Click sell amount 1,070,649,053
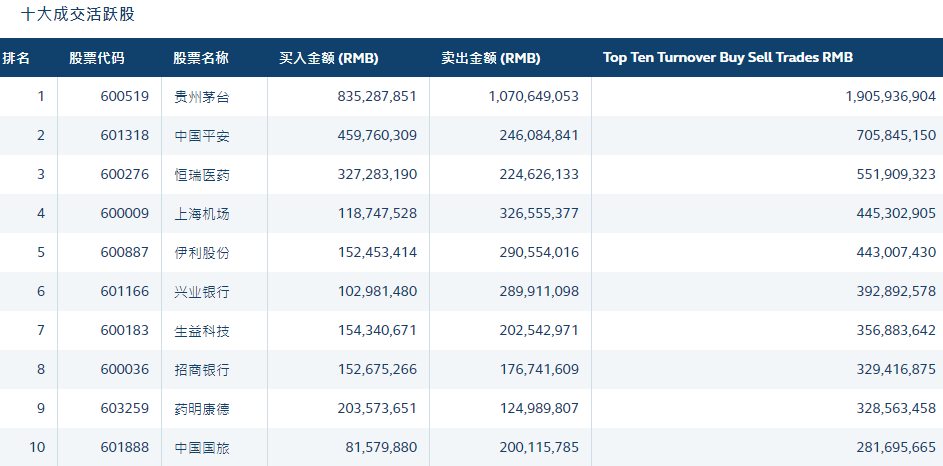The height and width of the screenshot is (466, 943). pos(533,96)
